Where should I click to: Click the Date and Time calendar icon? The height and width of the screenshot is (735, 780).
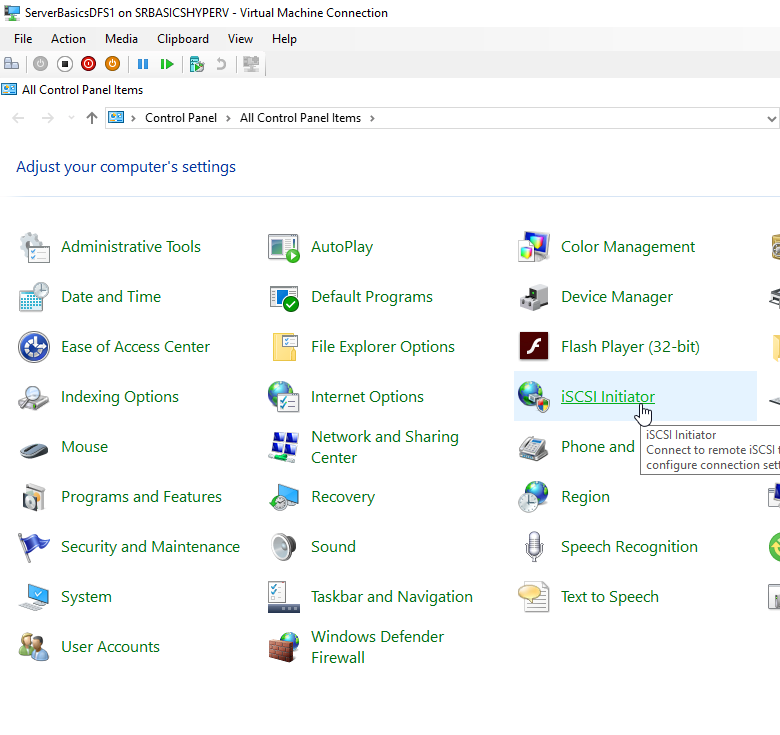tap(34, 297)
